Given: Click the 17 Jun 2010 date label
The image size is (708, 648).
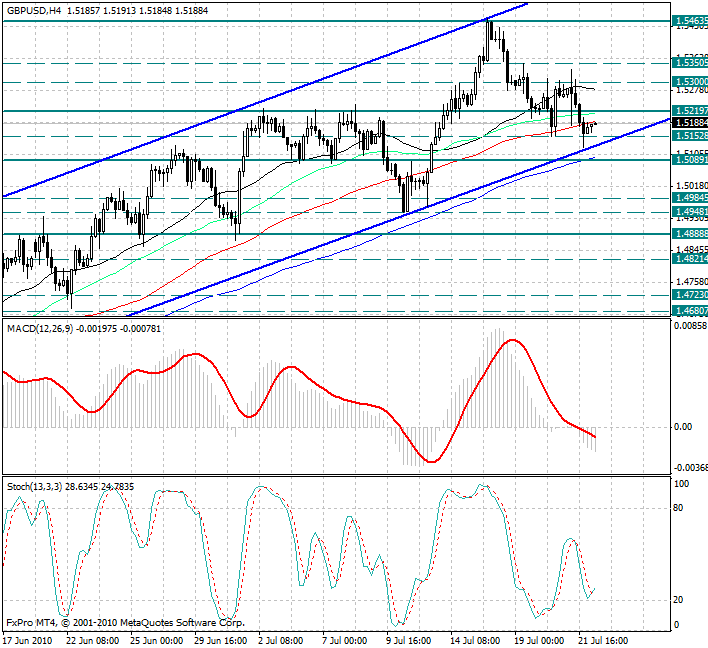Looking at the screenshot, I should point(28,641).
